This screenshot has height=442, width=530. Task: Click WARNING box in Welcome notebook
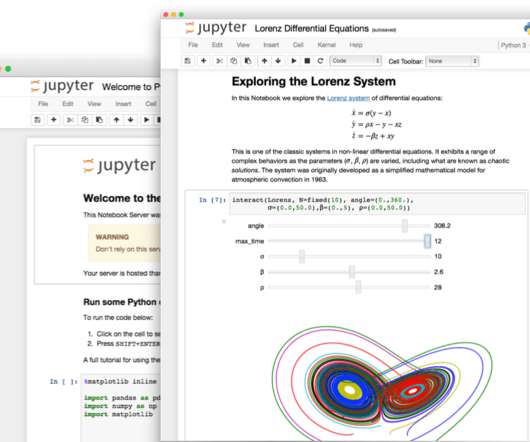tap(124, 243)
